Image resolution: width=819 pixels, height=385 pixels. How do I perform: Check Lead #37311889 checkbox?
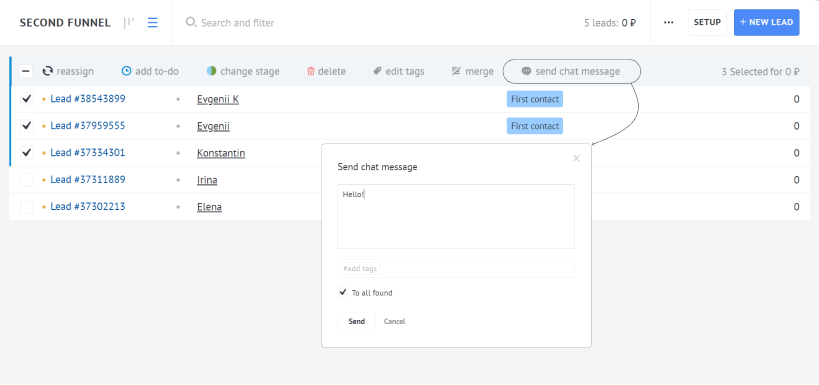tap(27, 180)
